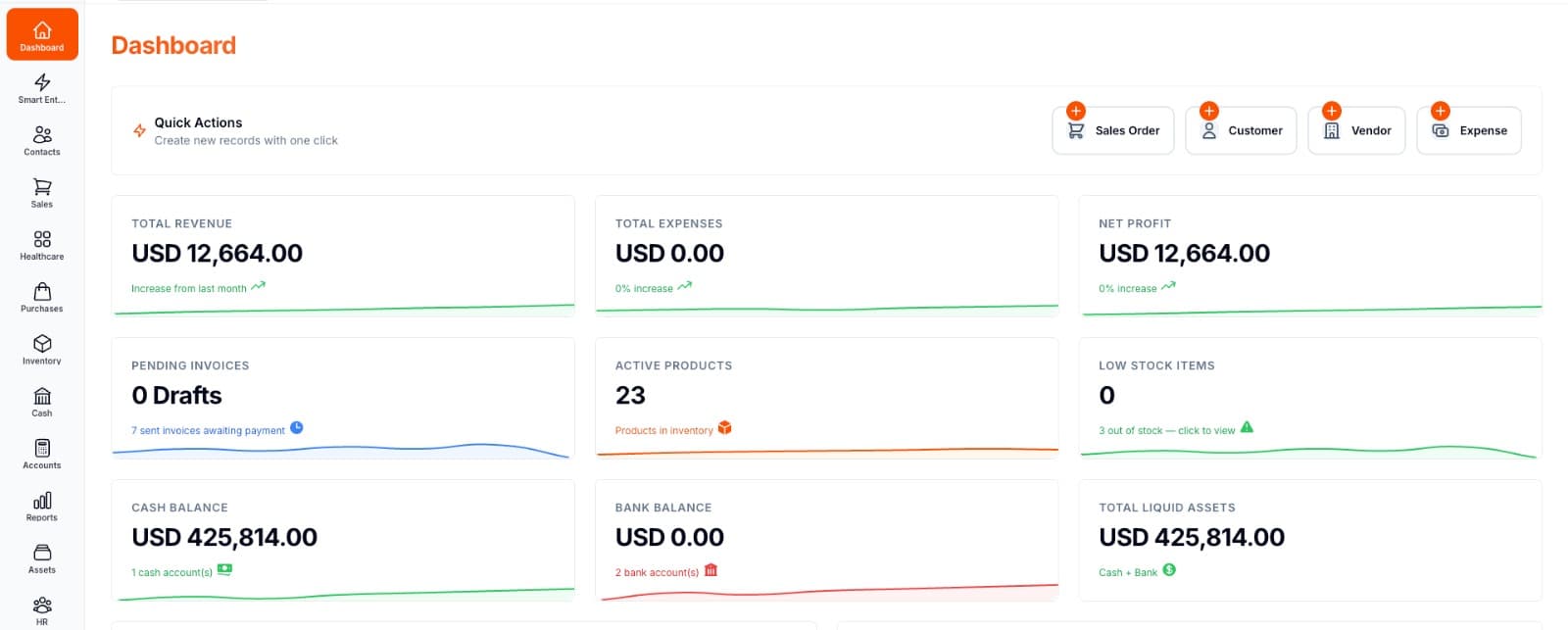Open the Cash module bank icon

(x=41, y=396)
